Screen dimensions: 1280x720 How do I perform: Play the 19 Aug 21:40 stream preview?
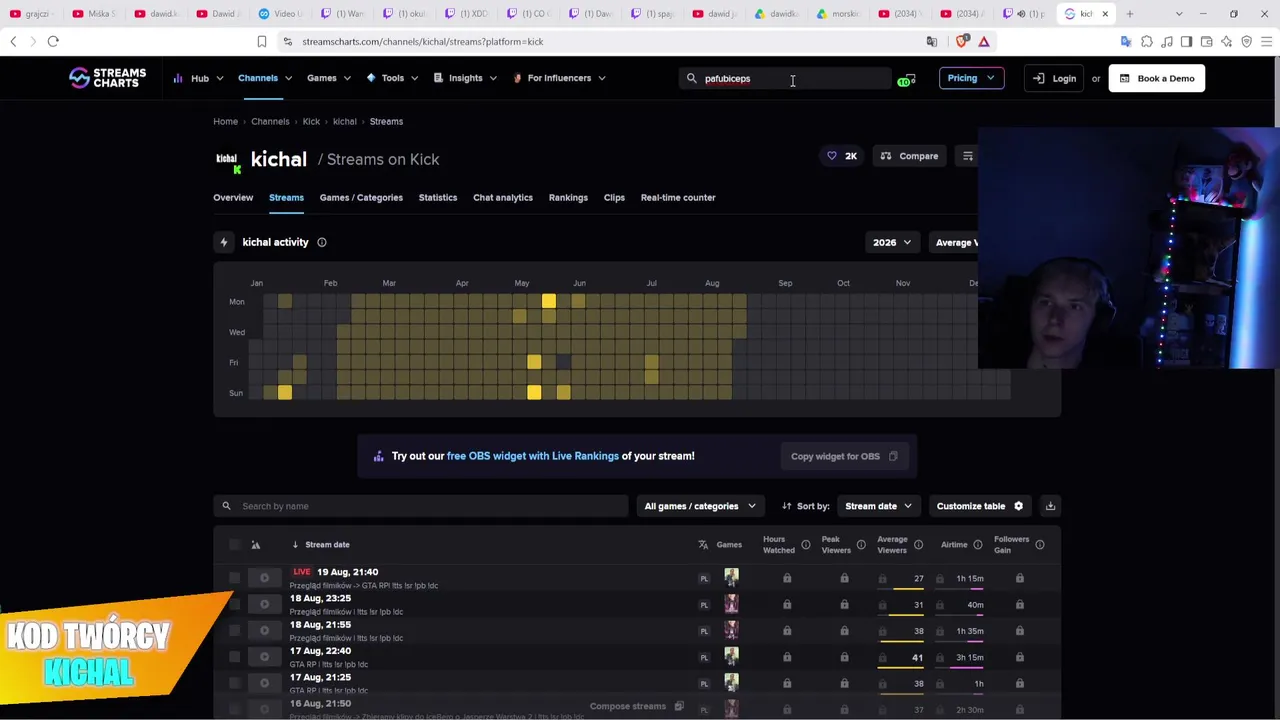(264, 578)
